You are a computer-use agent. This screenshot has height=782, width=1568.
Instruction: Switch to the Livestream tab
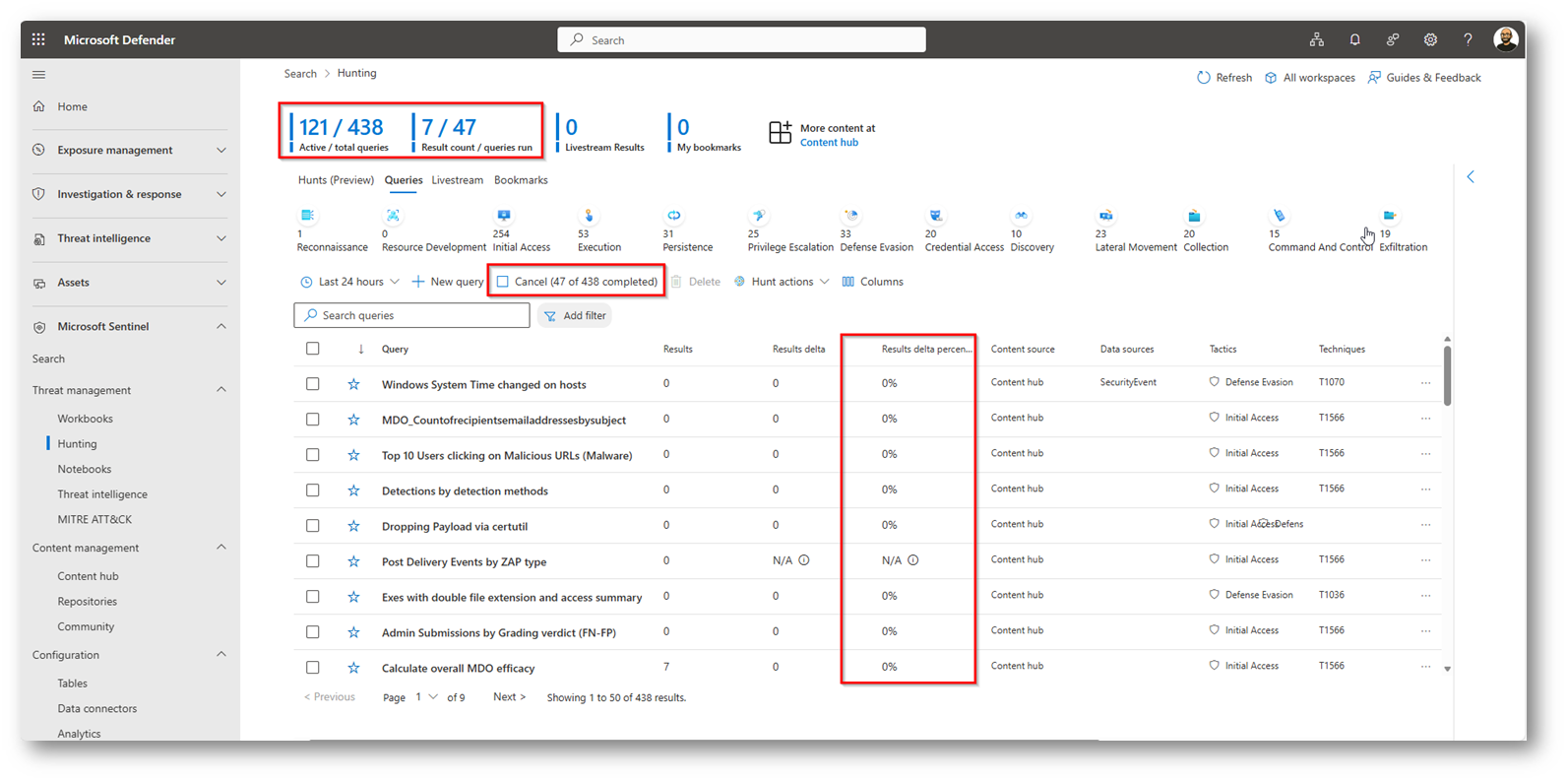pyautogui.click(x=457, y=180)
